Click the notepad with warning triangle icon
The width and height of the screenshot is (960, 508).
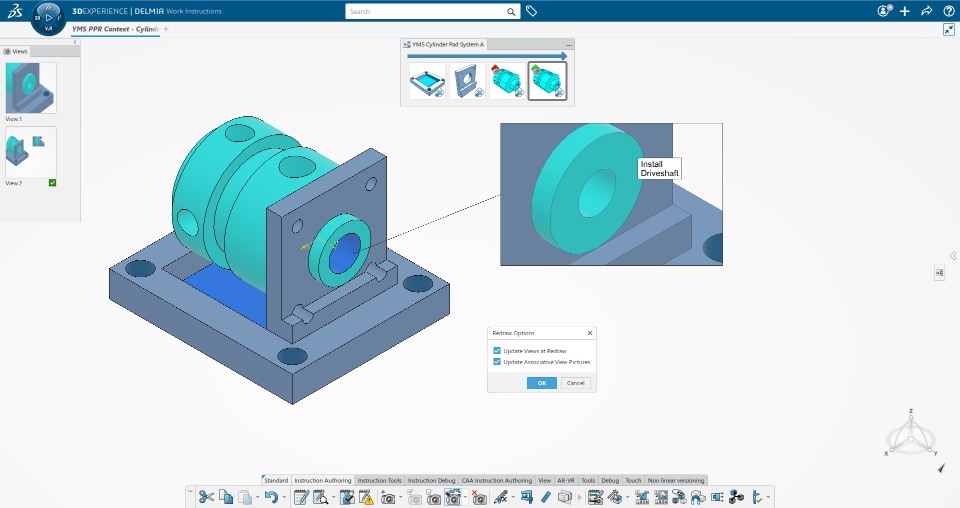coord(366,497)
